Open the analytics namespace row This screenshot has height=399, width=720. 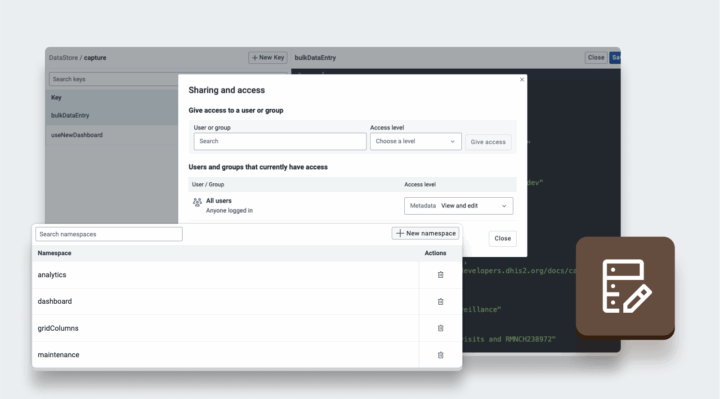(225, 275)
